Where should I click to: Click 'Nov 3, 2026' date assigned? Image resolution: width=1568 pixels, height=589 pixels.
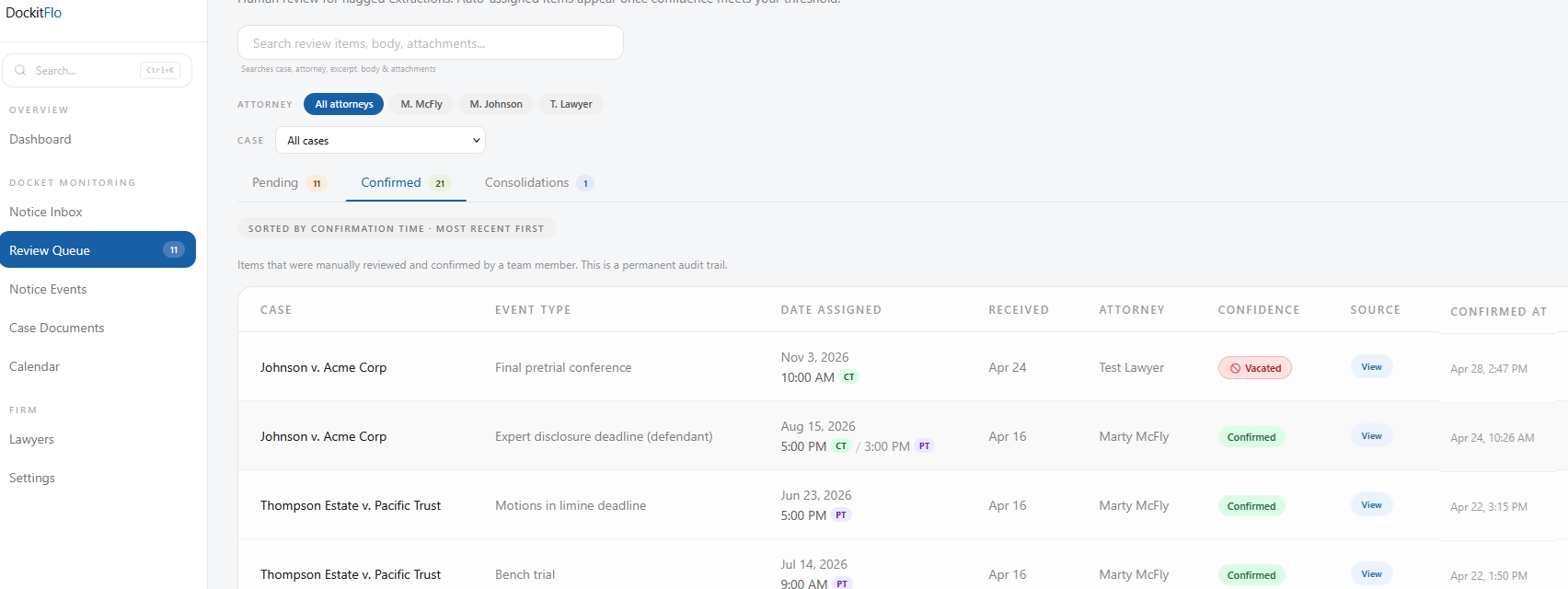pyautogui.click(x=815, y=357)
